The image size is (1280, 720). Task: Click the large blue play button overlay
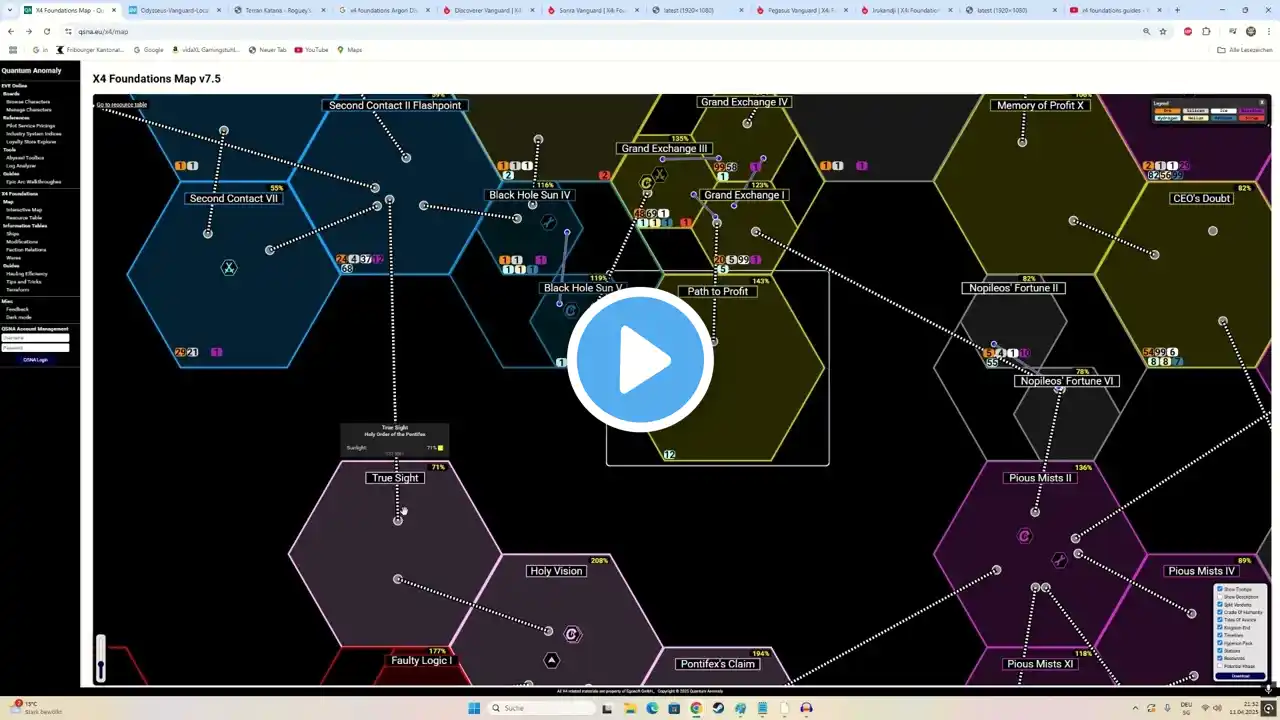click(x=640, y=360)
